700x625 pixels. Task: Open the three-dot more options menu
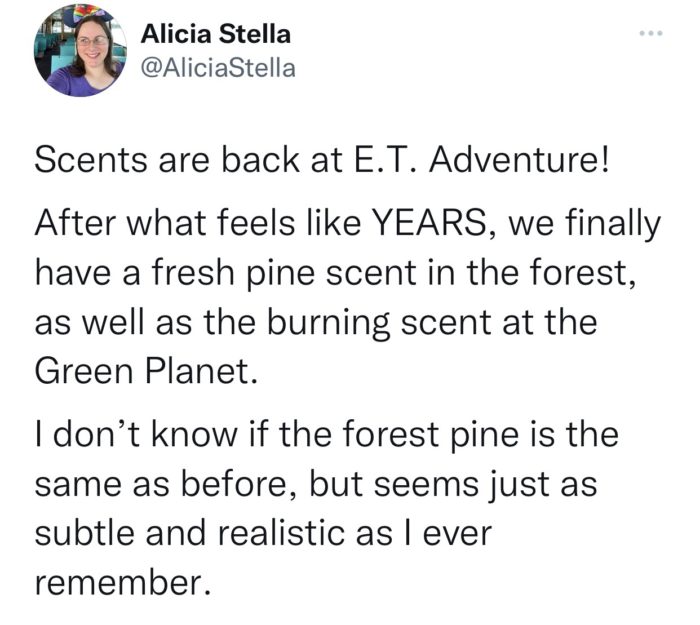click(x=650, y=33)
